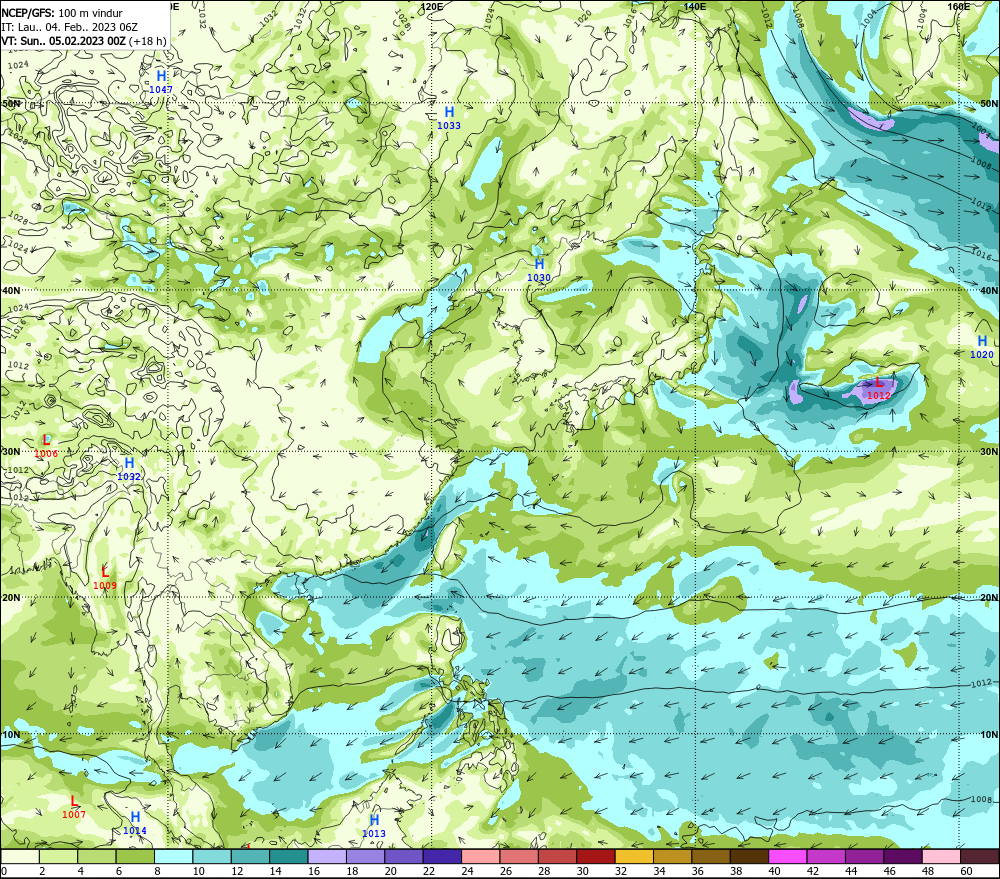The height and width of the screenshot is (879, 1000).
Task: Pick the maroon swatch above 60
Action: (x=980, y=856)
